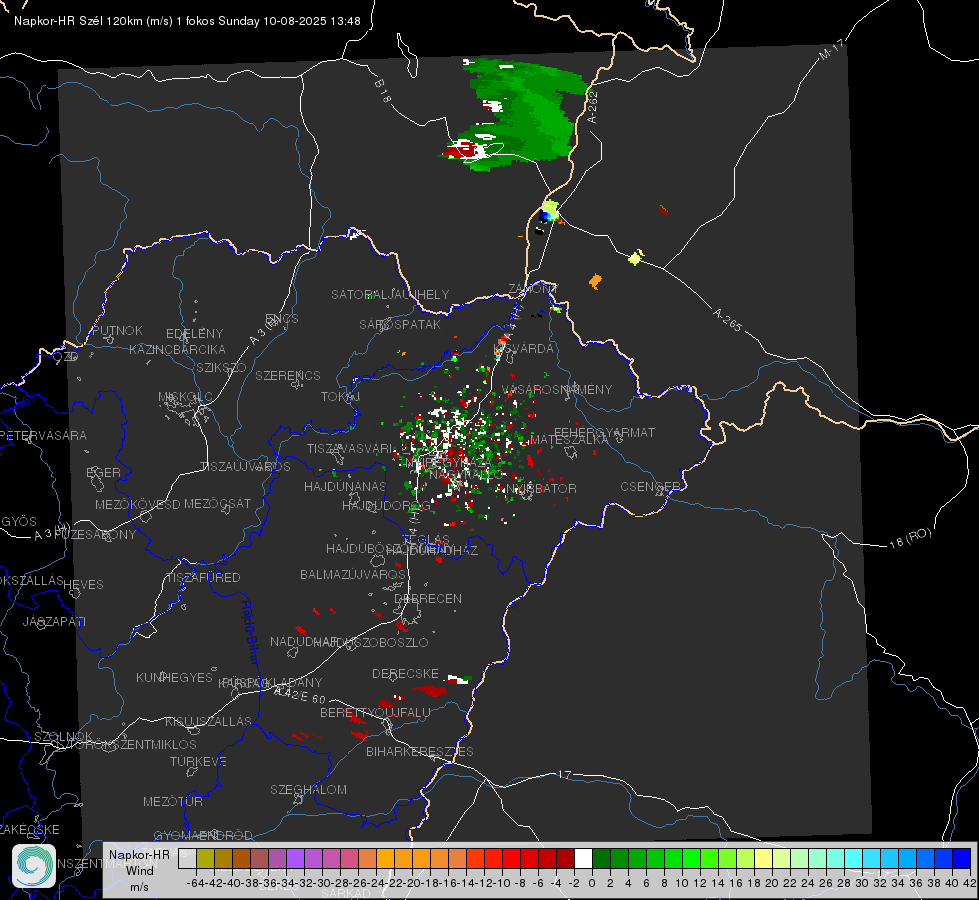Click the MEZŐKÖVESD town label
Image resolution: width=979 pixels, height=900 pixels.
(137, 504)
